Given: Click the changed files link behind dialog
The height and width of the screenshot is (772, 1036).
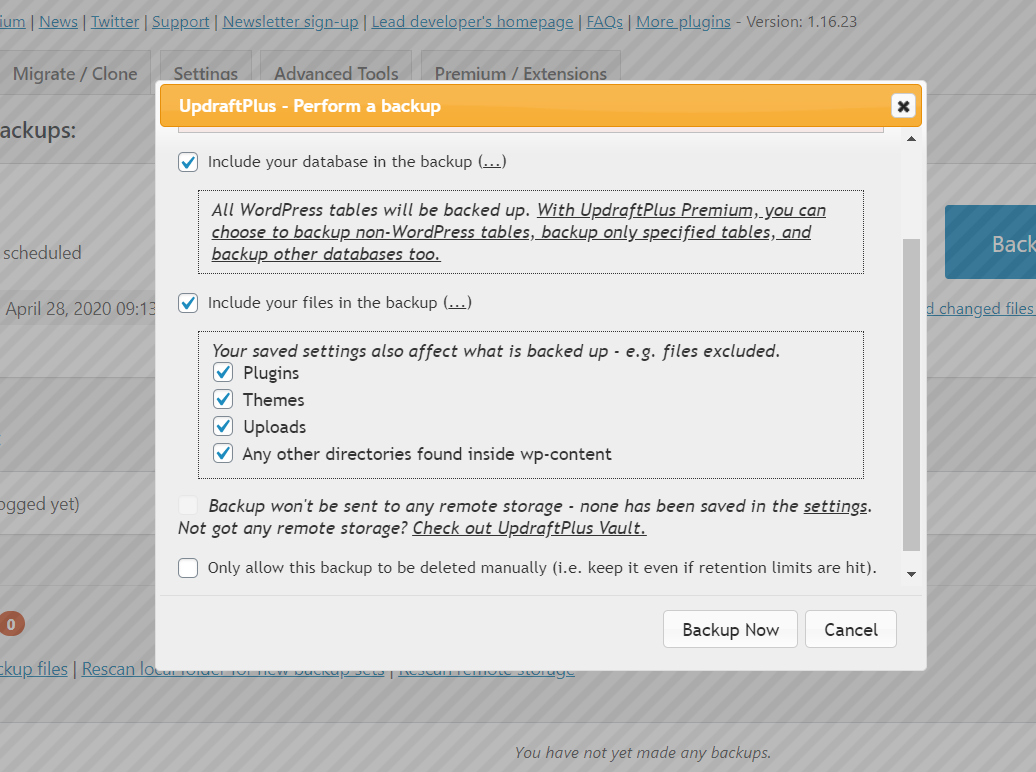Looking at the screenshot, I should [981, 309].
